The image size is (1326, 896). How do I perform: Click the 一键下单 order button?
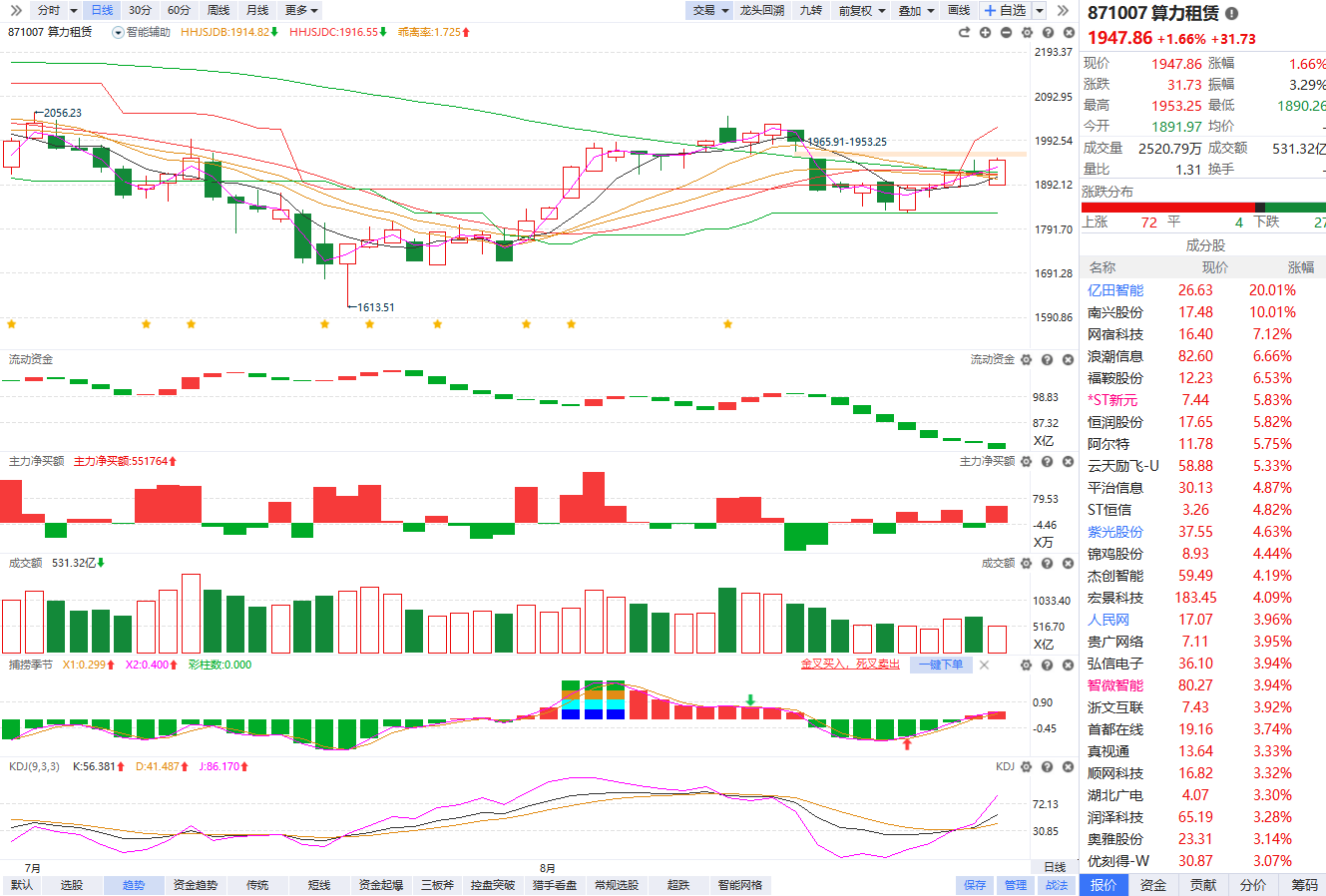click(941, 665)
